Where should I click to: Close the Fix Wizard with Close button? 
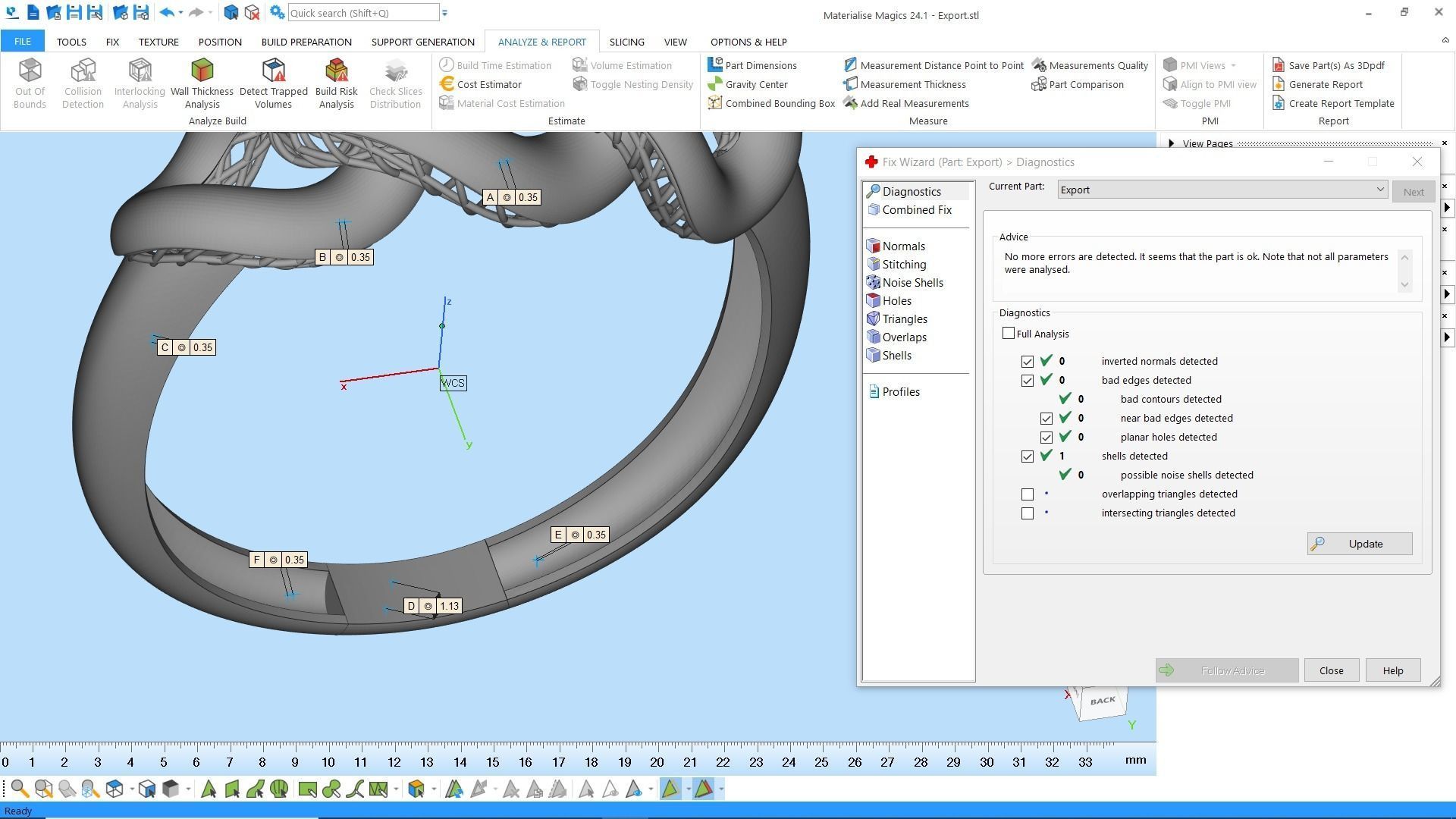(1331, 670)
